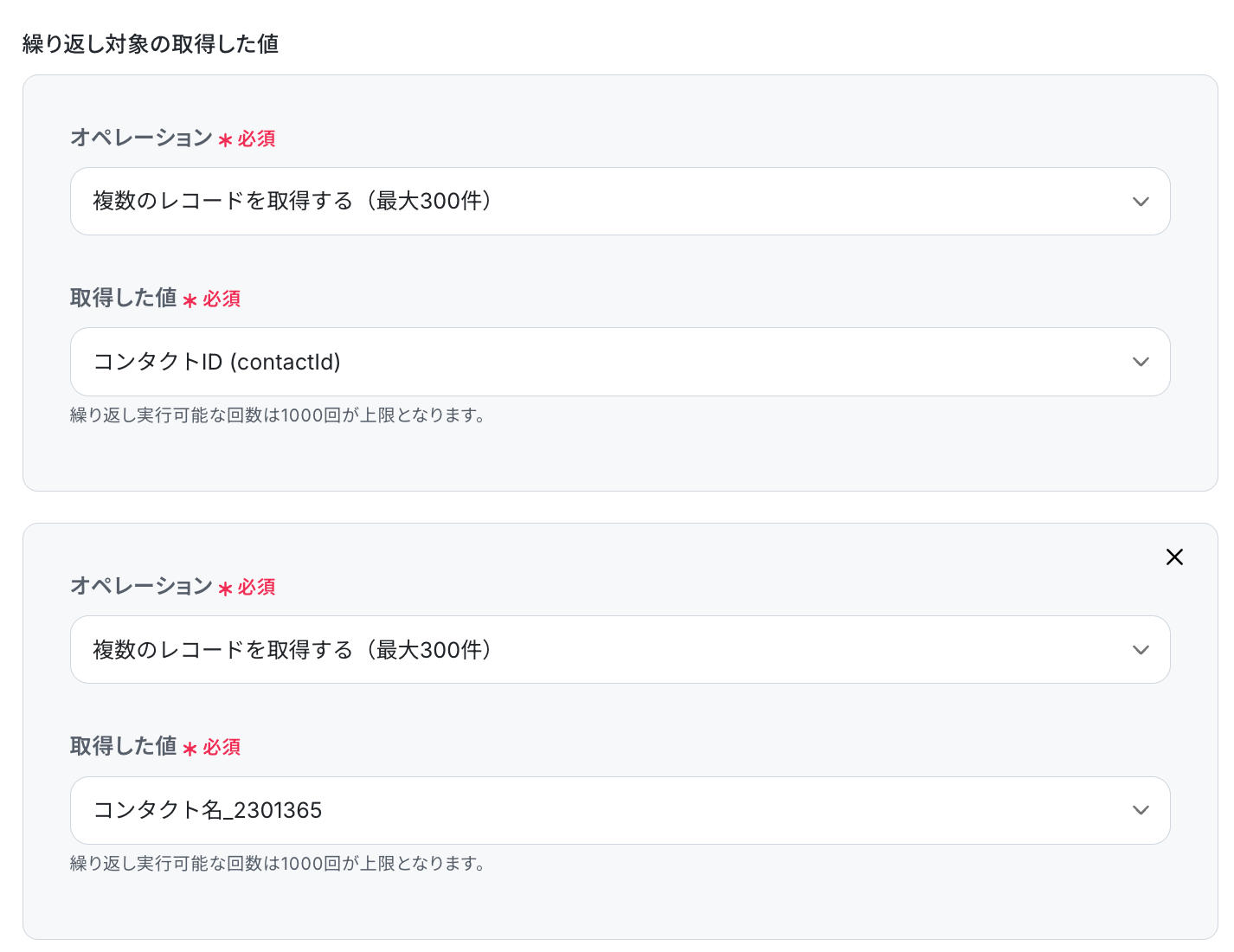Screen dimensions: 1234x952
Task: Click 必須 marker beside オペレーション in block with X
Action: (x=256, y=588)
